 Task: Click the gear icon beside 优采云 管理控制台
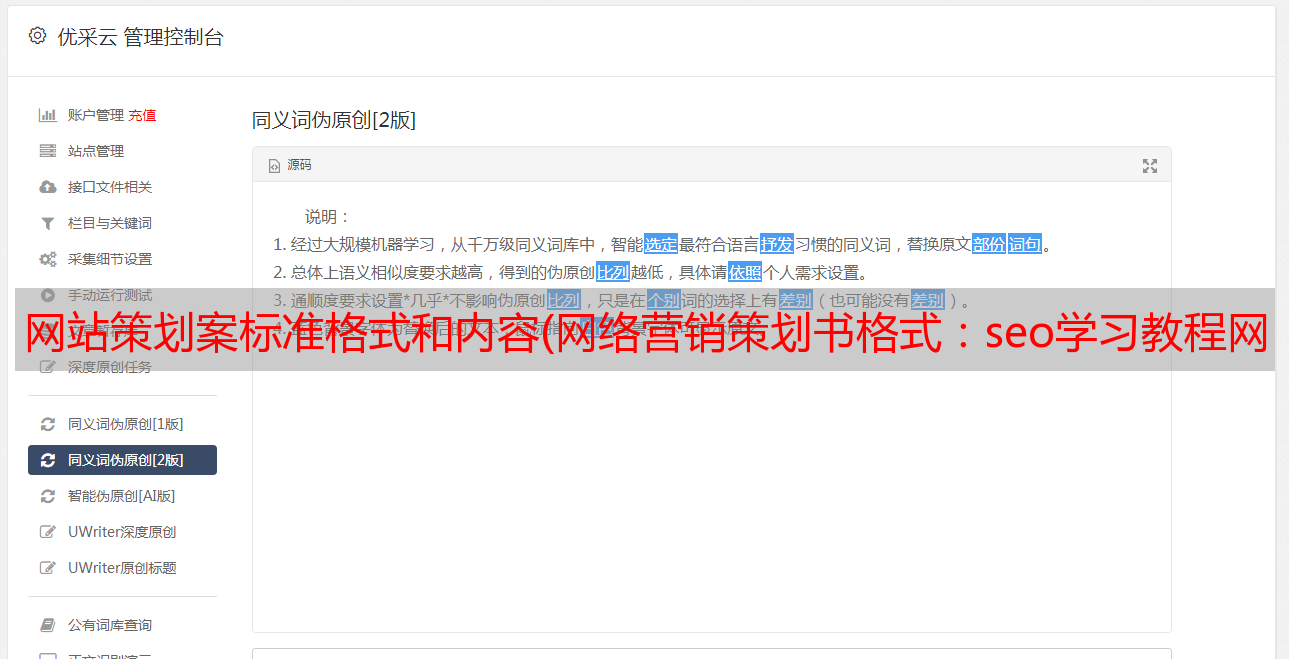coord(37,36)
